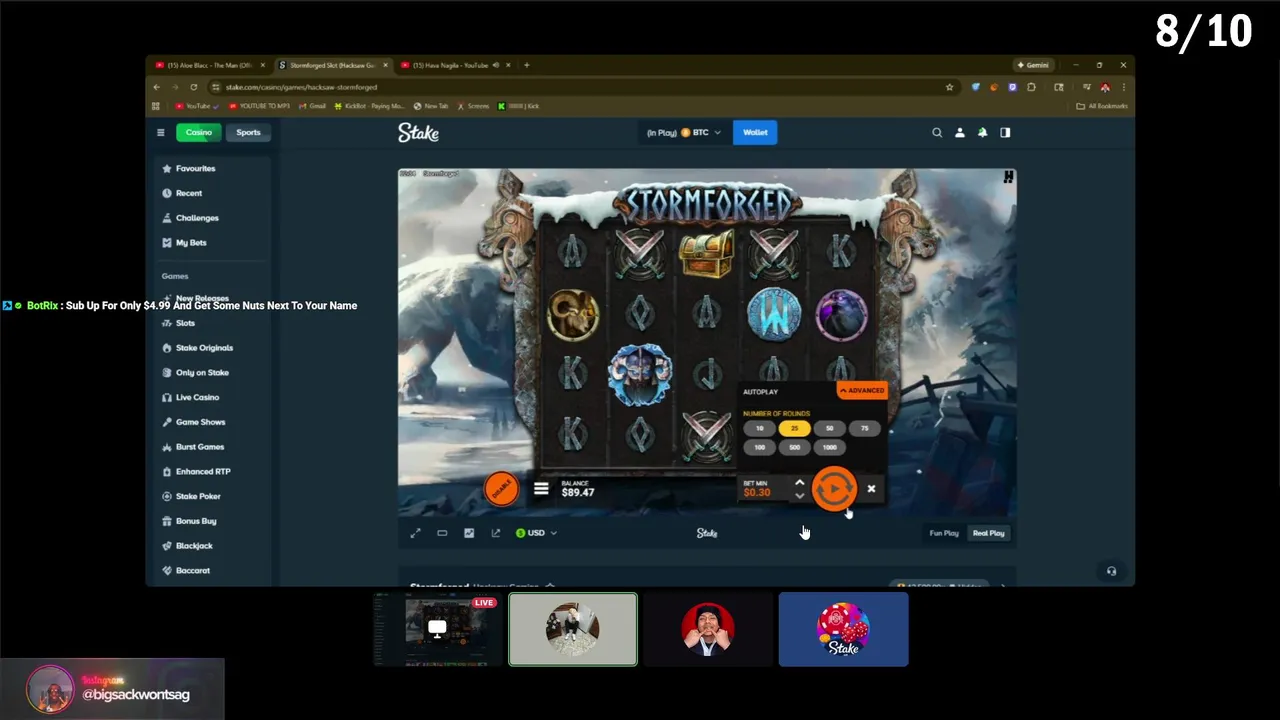This screenshot has height=720, width=1280.
Task: Select the Sports tab
Action: pyautogui.click(x=248, y=132)
